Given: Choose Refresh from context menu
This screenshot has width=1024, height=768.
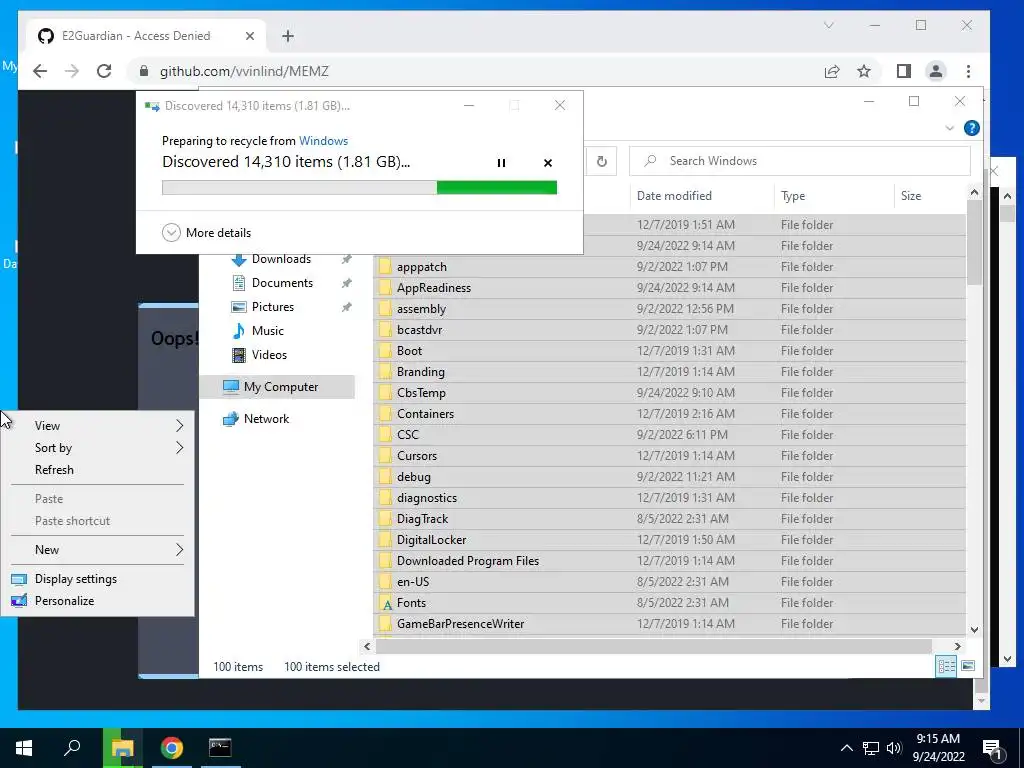Looking at the screenshot, I should [x=98, y=470].
